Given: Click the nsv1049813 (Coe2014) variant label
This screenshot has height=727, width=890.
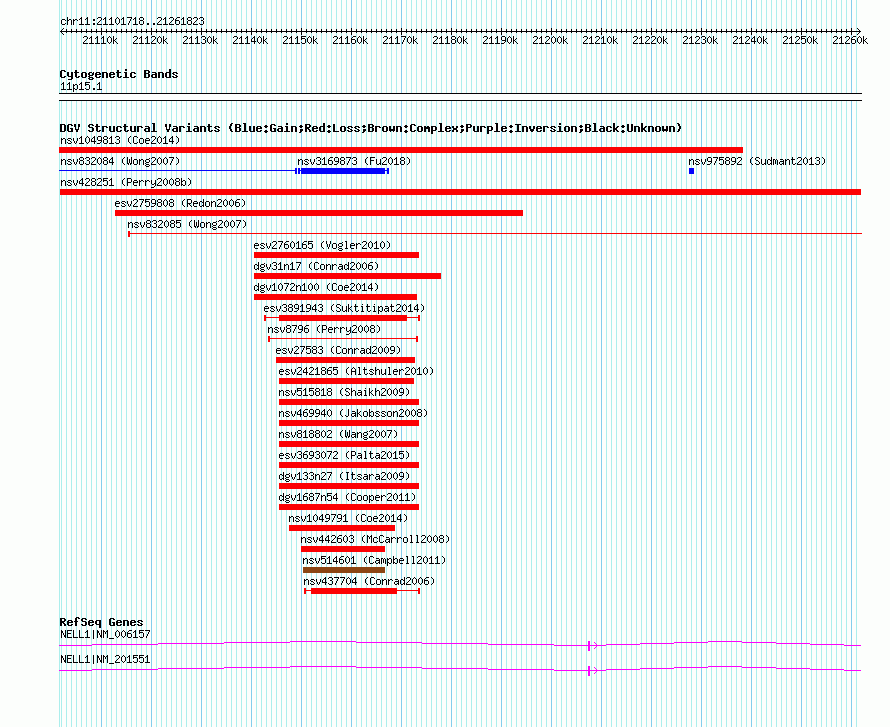Looking at the screenshot, I should (x=120, y=140).
